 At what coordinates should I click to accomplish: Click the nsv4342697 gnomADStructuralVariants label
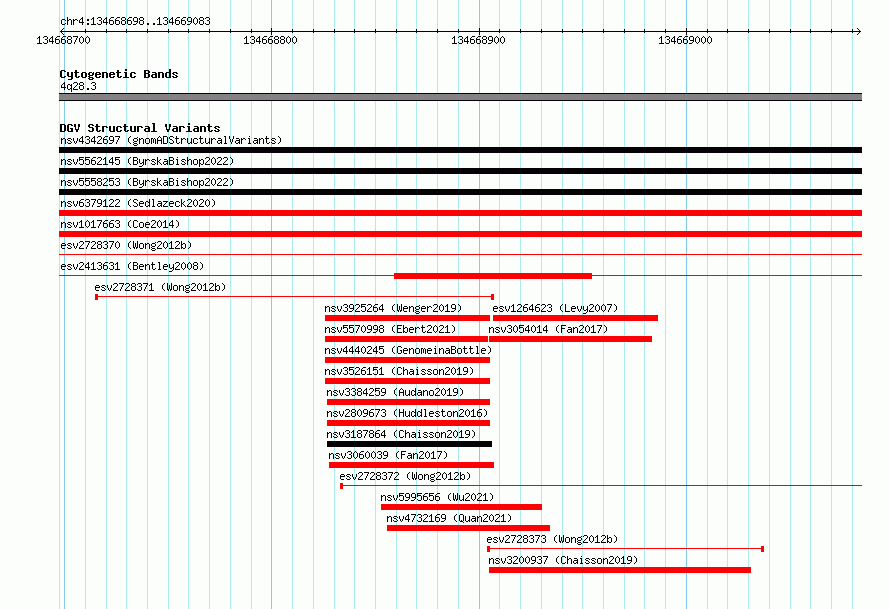(x=171, y=140)
